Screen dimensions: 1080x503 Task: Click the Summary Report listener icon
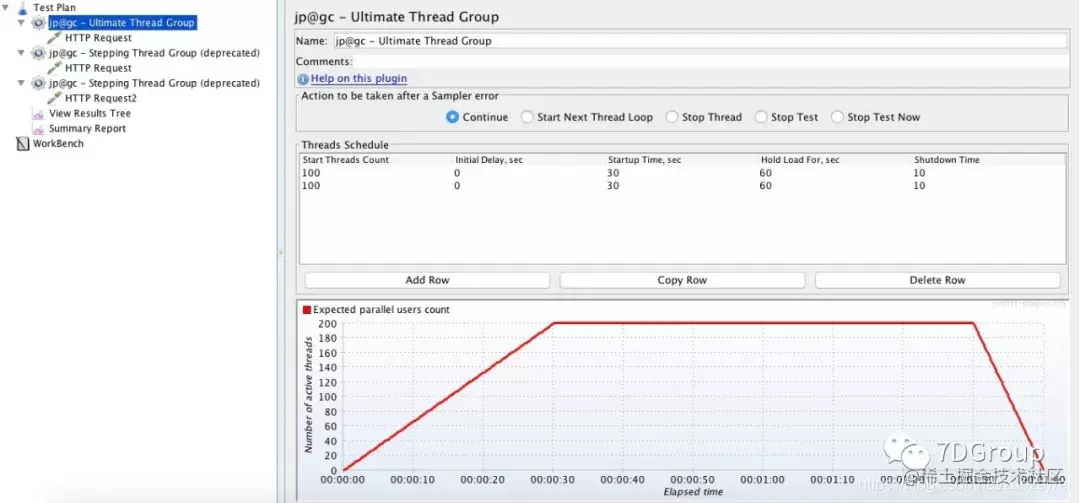pos(39,128)
